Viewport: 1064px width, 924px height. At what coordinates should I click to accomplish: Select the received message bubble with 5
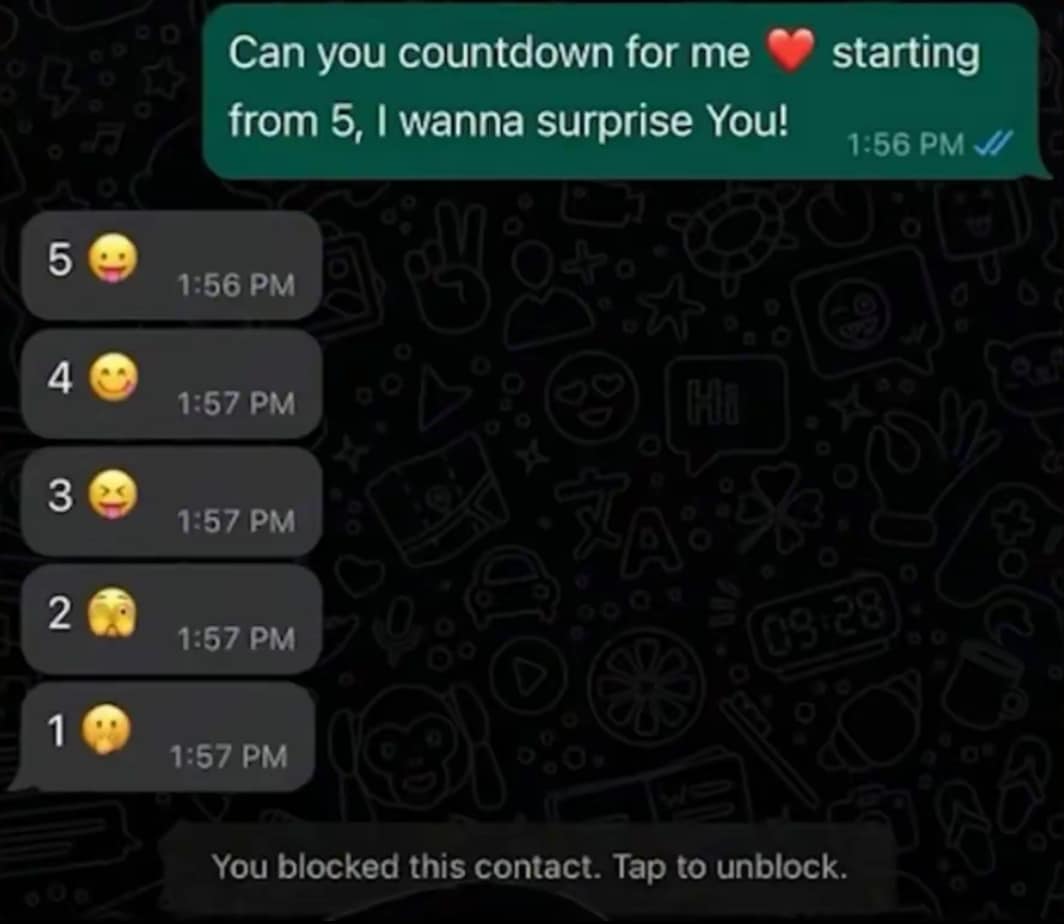[x=171, y=265]
